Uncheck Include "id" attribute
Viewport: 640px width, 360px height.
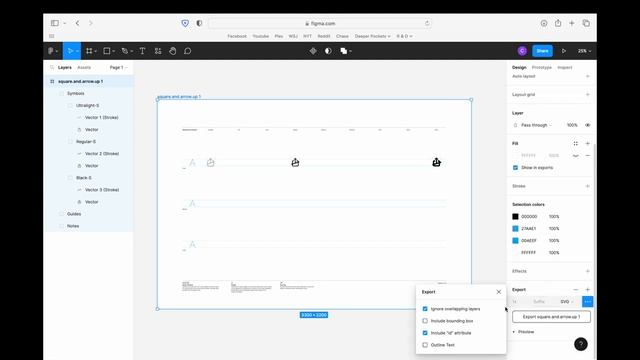click(425, 333)
